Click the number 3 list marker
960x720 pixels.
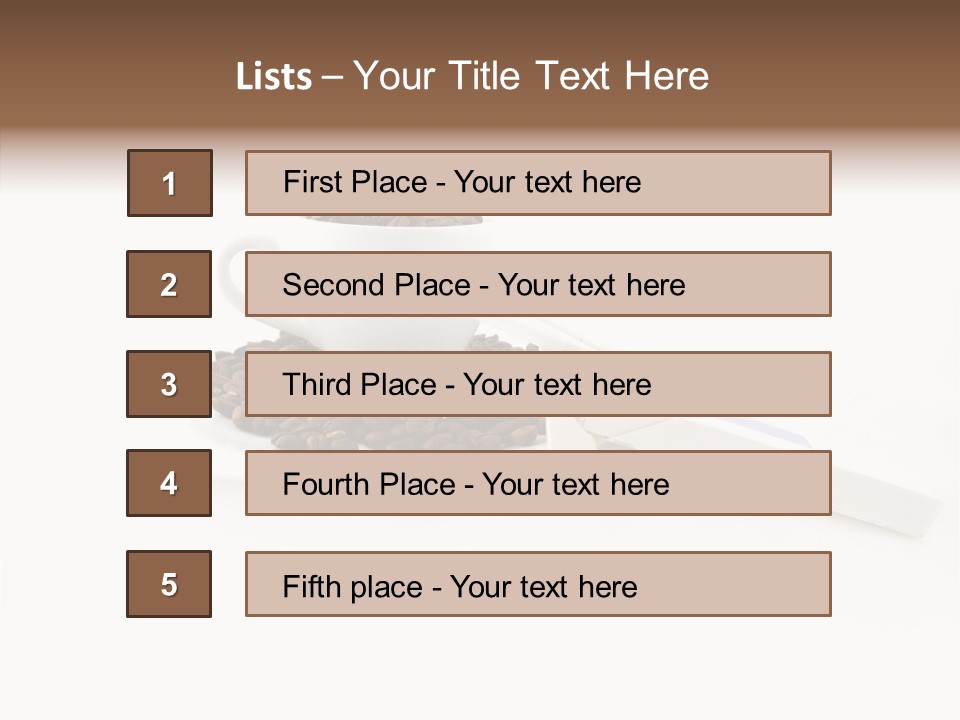click(169, 384)
